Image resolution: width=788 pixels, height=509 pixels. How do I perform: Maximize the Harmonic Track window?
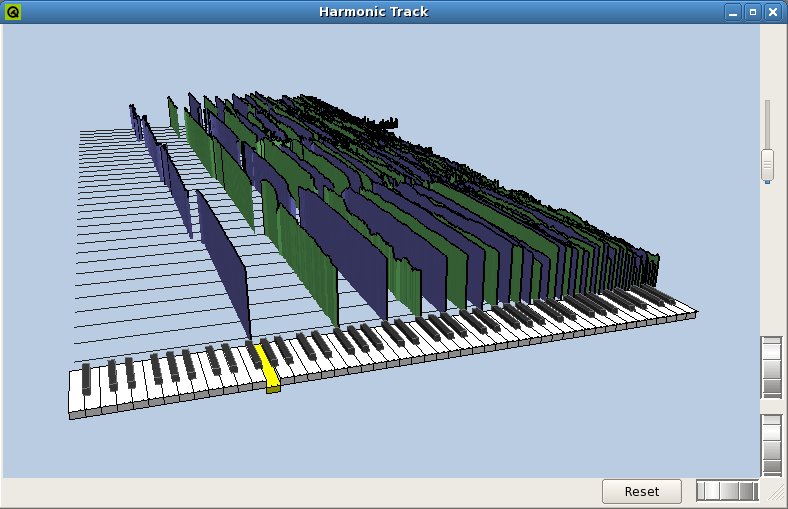coord(753,12)
